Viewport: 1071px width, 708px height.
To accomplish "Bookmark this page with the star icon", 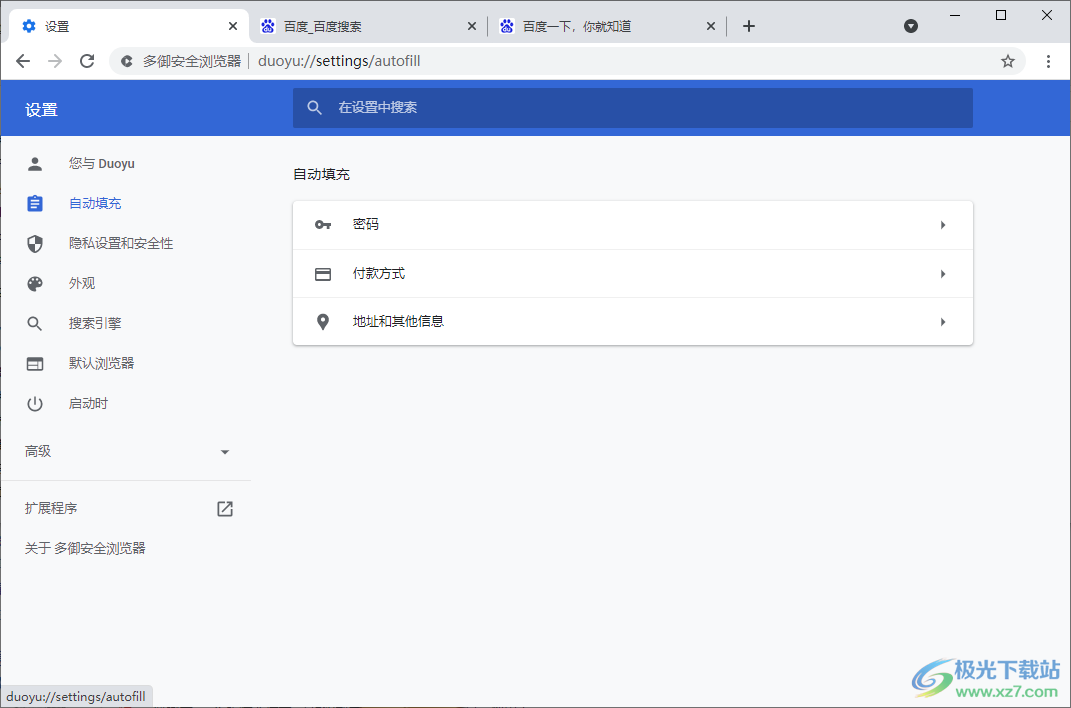I will coord(1007,61).
